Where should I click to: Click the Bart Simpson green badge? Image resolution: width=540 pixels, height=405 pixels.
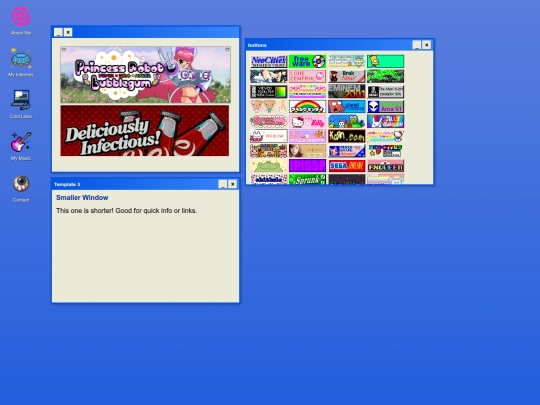385,61
